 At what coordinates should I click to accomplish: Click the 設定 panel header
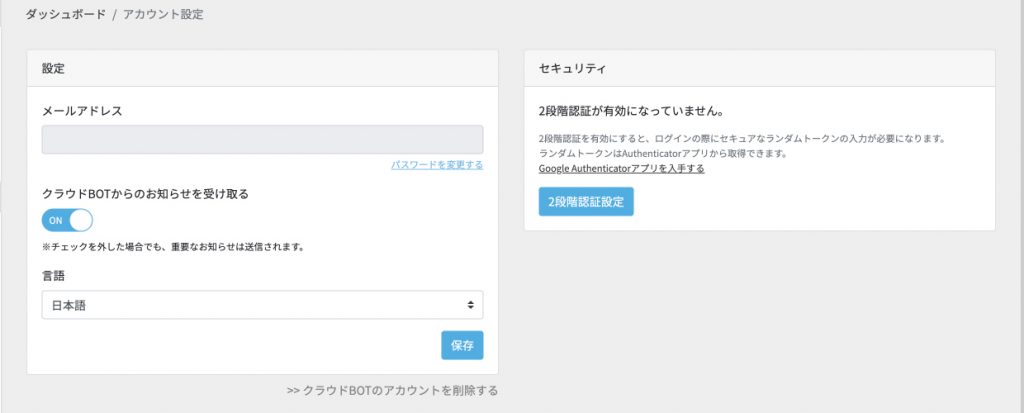263,69
